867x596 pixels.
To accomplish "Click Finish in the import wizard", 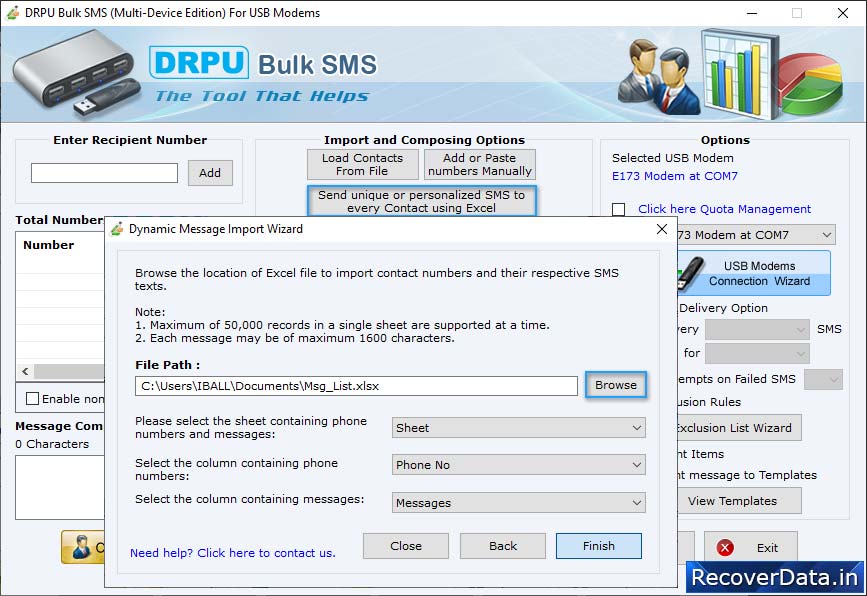I will click(599, 546).
